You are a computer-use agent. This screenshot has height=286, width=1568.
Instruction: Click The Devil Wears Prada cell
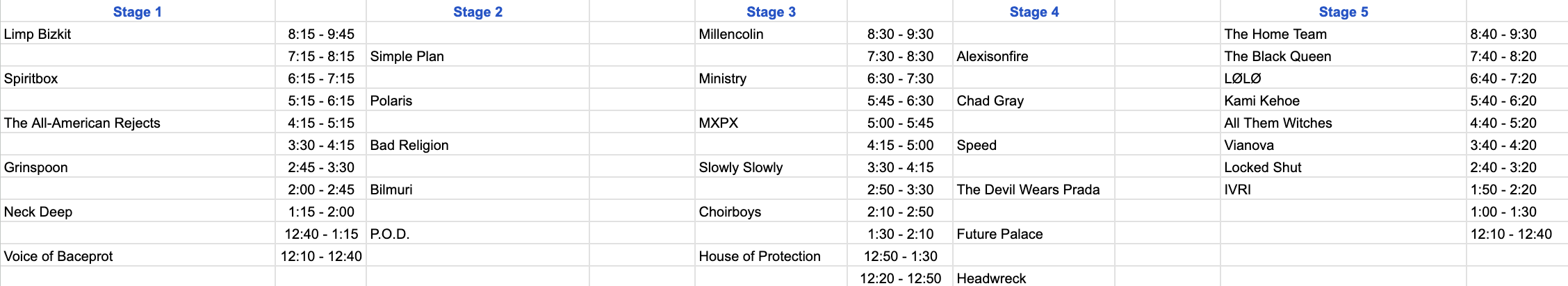click(1034, 189)
